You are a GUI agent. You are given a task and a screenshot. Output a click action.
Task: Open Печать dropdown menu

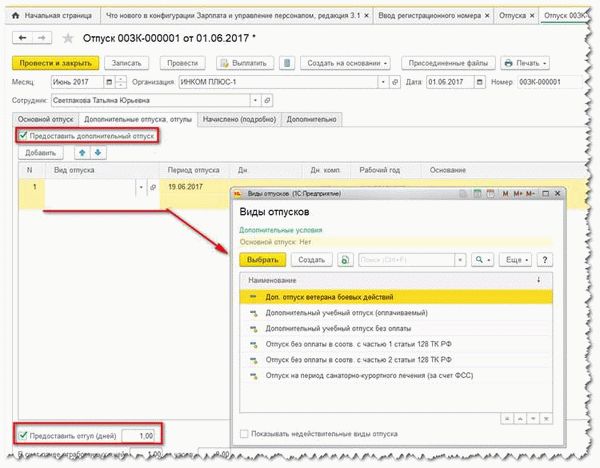point(525,63)
